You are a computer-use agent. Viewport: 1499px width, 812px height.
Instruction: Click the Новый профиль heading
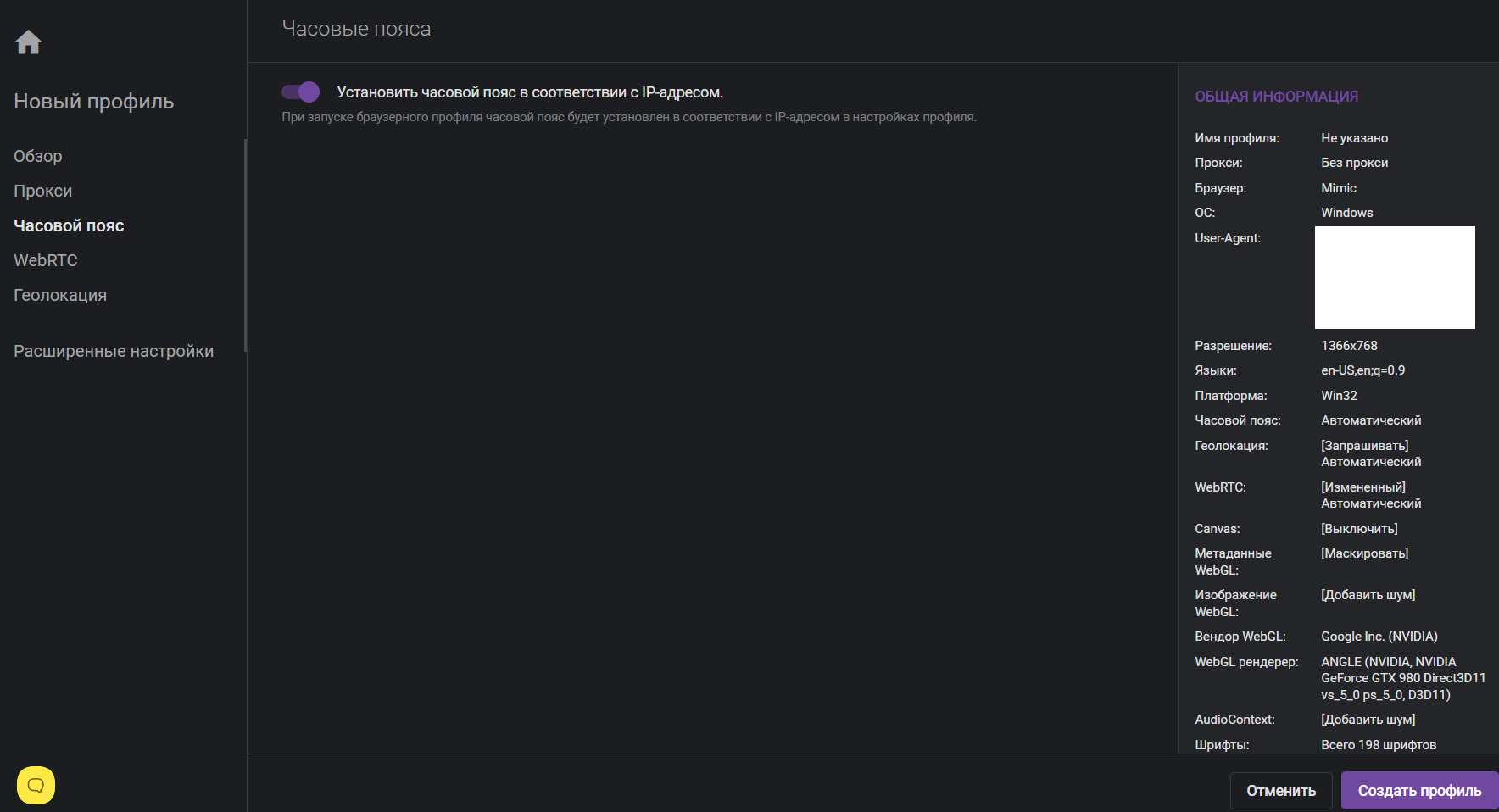click(94, 102)
